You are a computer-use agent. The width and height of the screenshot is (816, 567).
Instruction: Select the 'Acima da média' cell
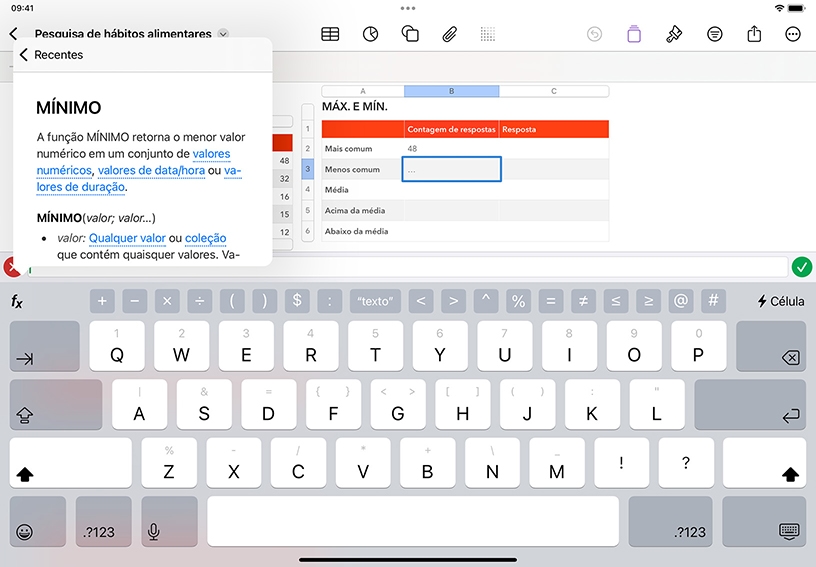pyautogui.click(x=363, y=211)
